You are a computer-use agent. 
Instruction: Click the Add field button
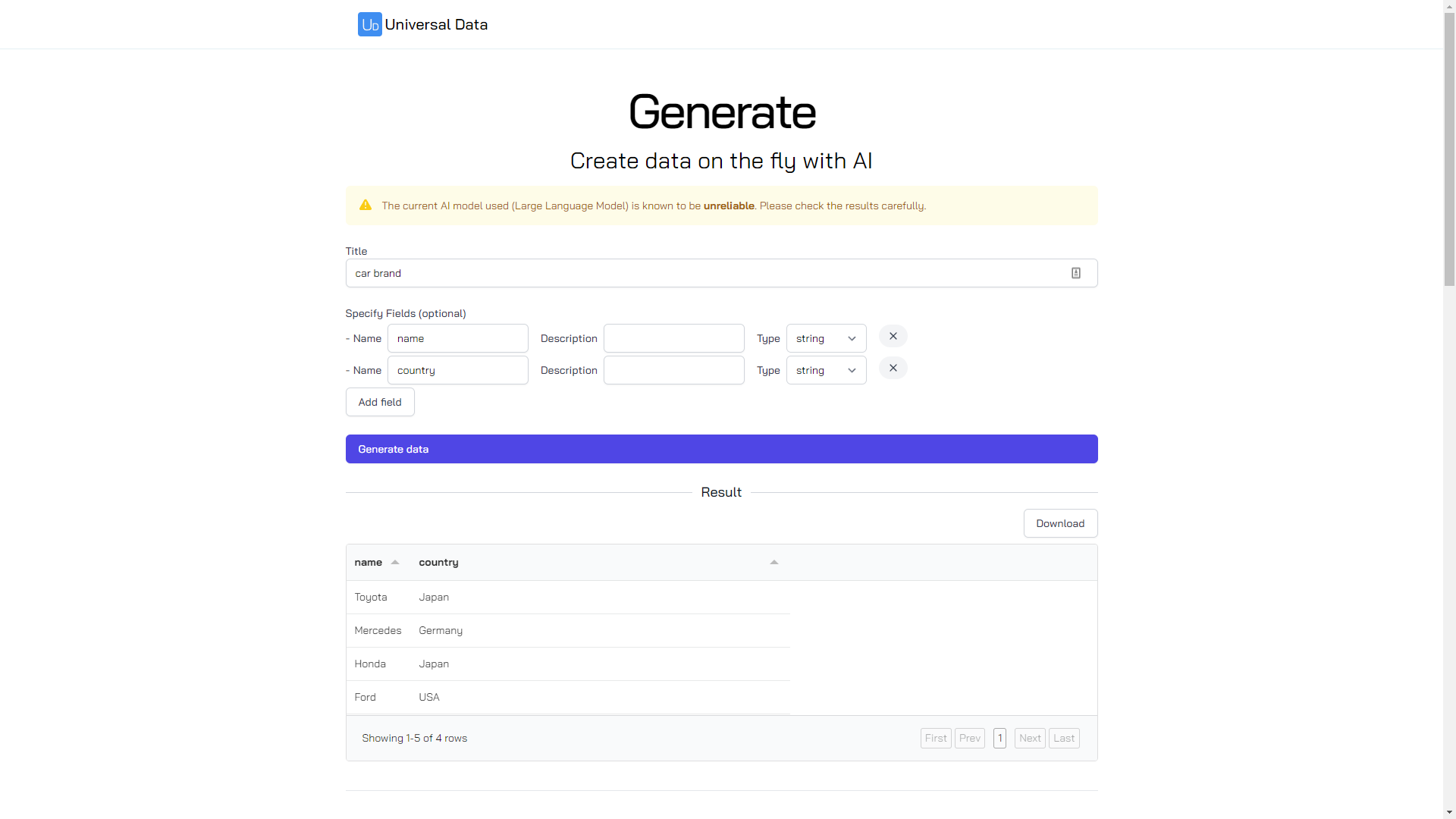(x=379, y=402)
